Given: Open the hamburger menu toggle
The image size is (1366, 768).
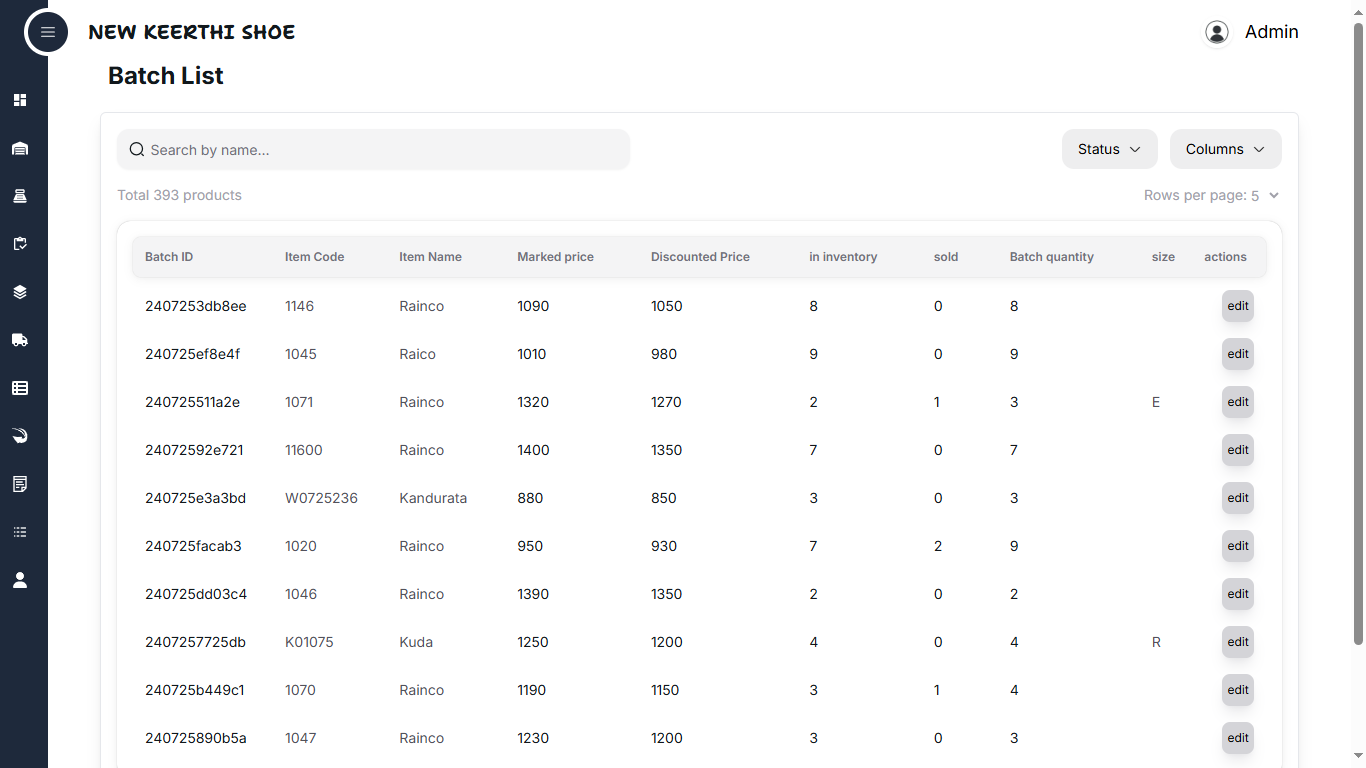Looking at the screenshot, I should click(x=47, y=32).
